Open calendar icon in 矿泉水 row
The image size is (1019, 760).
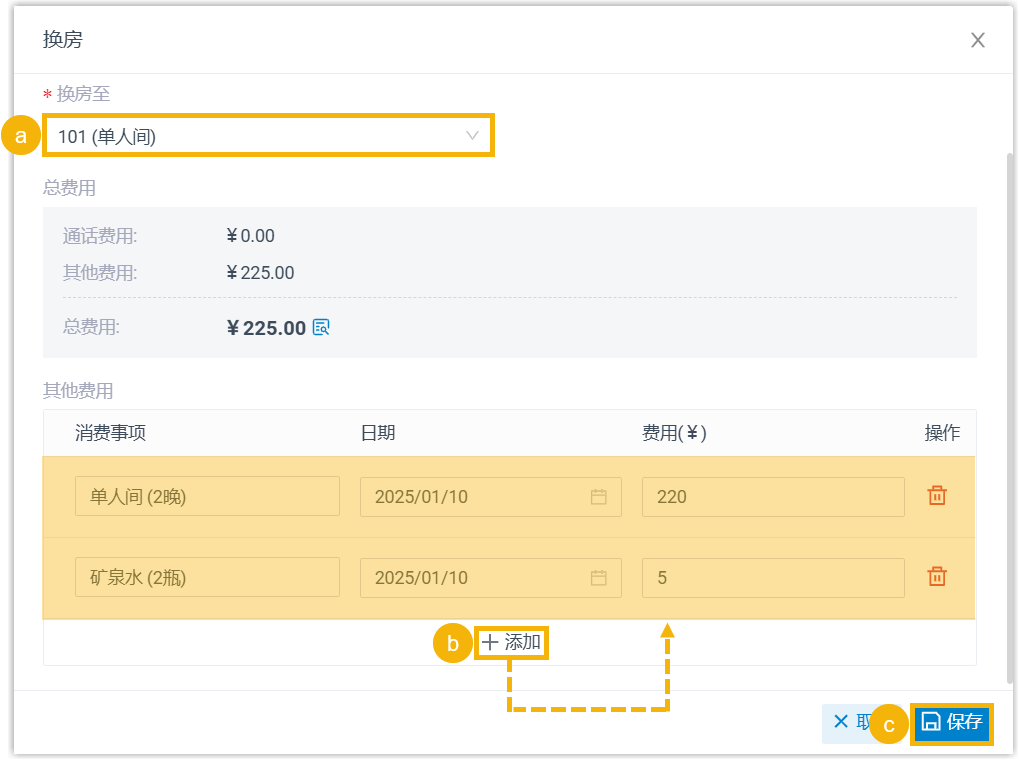(598, 578)
